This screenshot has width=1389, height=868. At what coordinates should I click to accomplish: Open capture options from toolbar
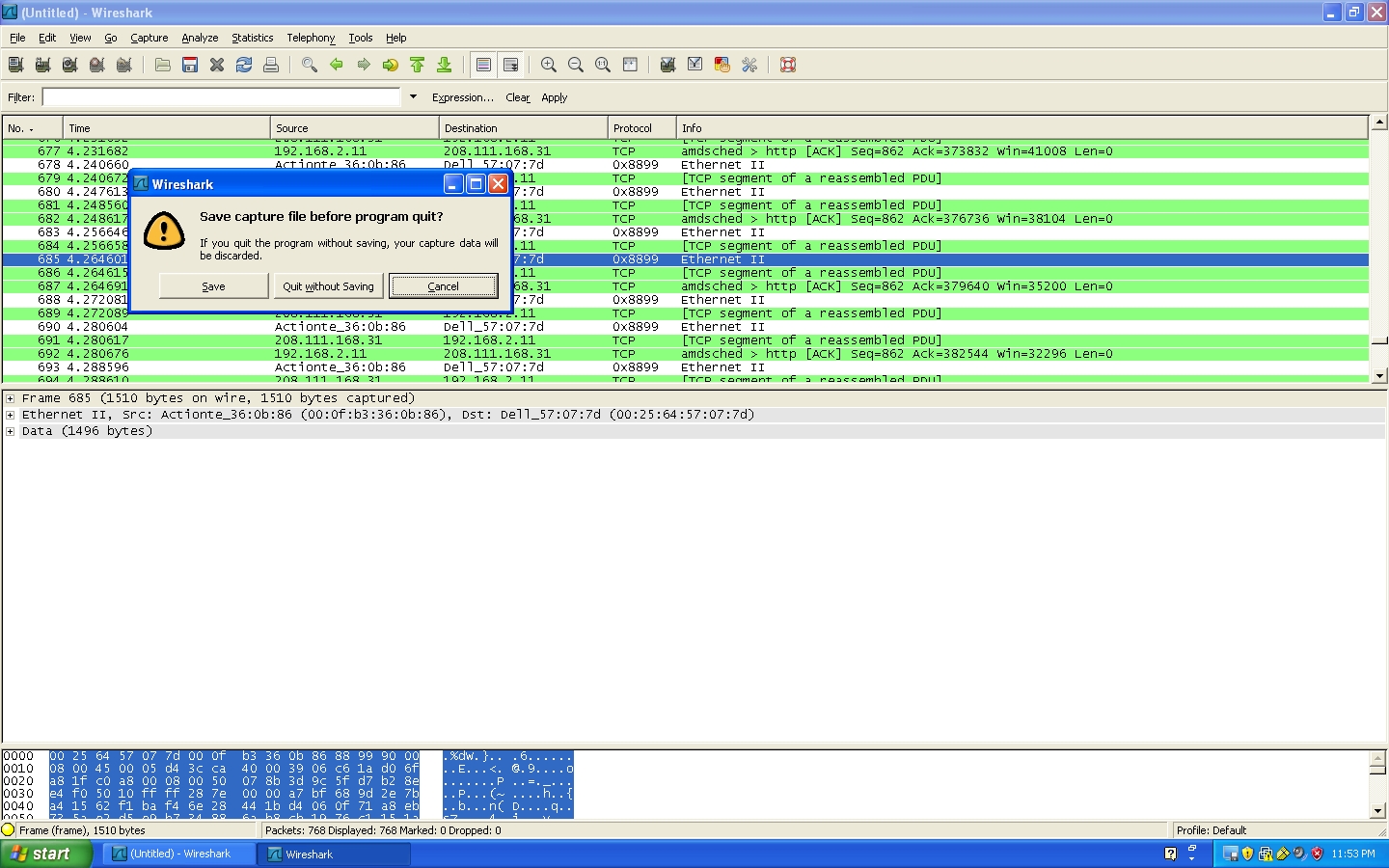[42, 65]
